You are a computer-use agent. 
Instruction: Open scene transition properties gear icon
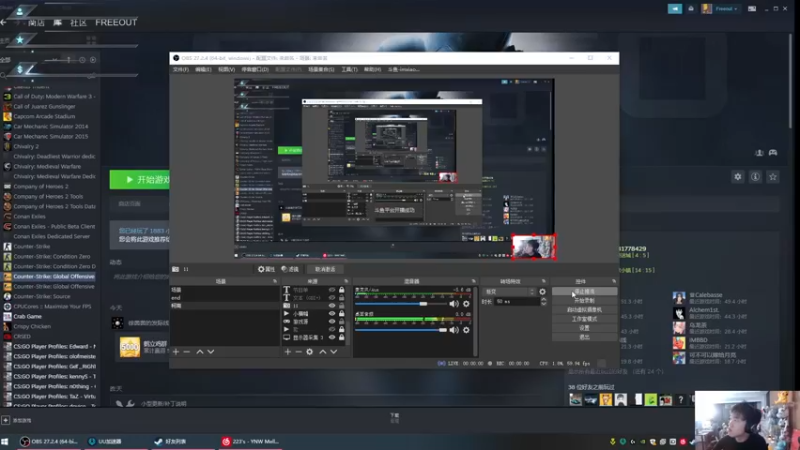pyautogui.click(x=542, y=292)
